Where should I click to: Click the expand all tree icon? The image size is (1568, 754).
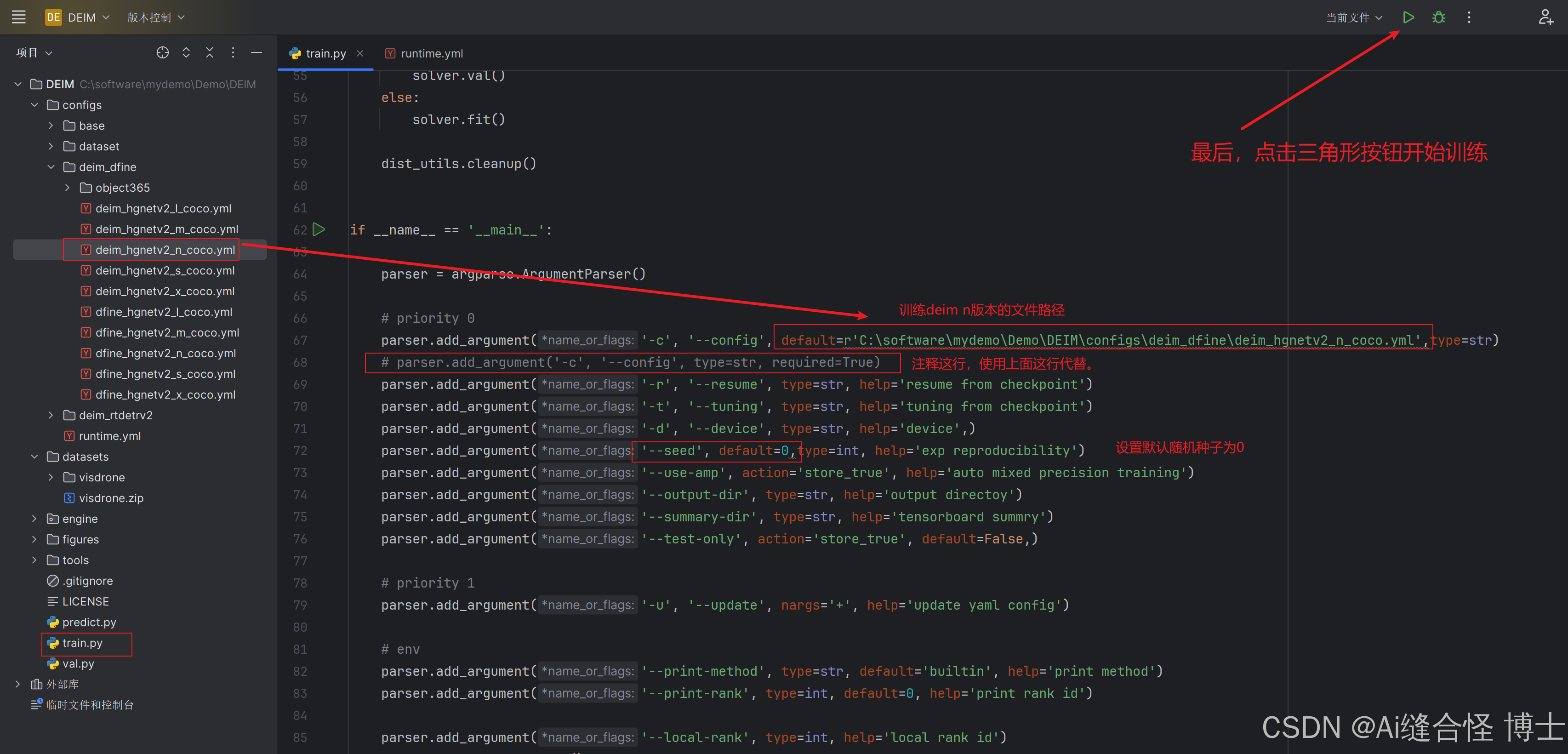[186, 53]
